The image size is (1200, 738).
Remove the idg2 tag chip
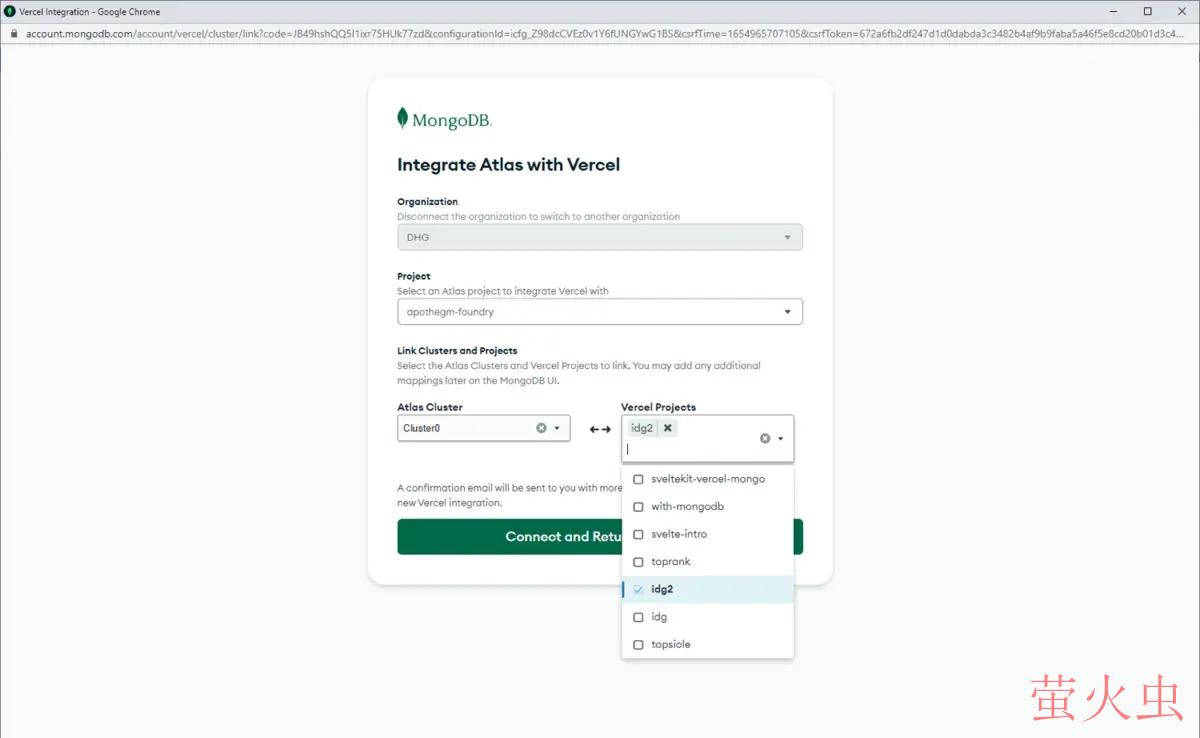click(x=668, y=428)
